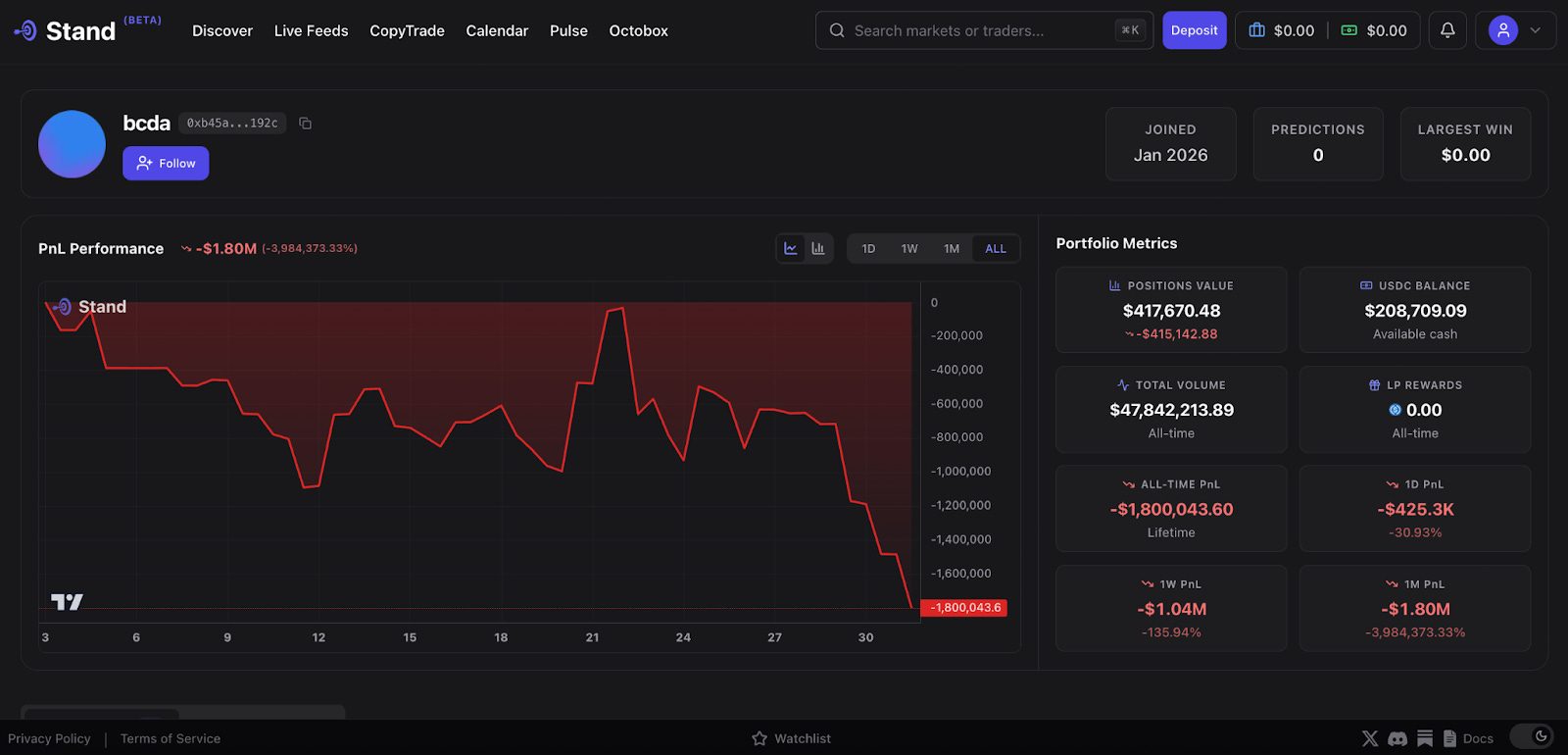Click the bcda username heading
Image resolution: width=1568 pixels, height=755 pixels.
(x=147, y=123)
